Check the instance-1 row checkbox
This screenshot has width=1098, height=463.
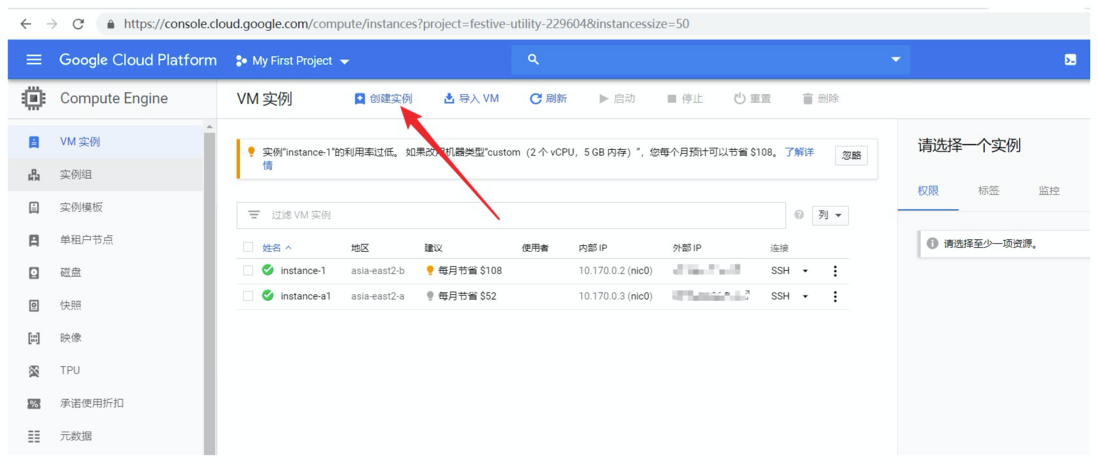click(248, 271)
